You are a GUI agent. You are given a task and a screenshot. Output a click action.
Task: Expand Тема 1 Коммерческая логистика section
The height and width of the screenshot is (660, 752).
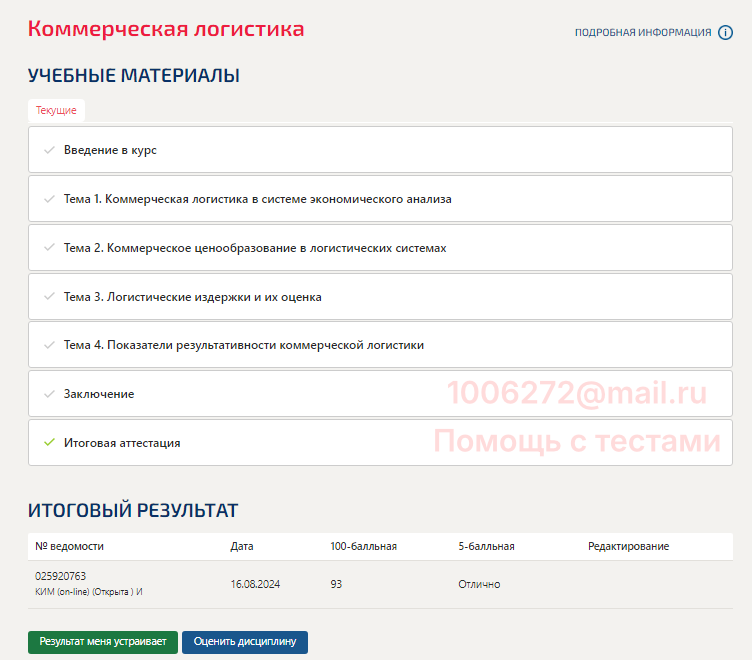coord(257,199)
